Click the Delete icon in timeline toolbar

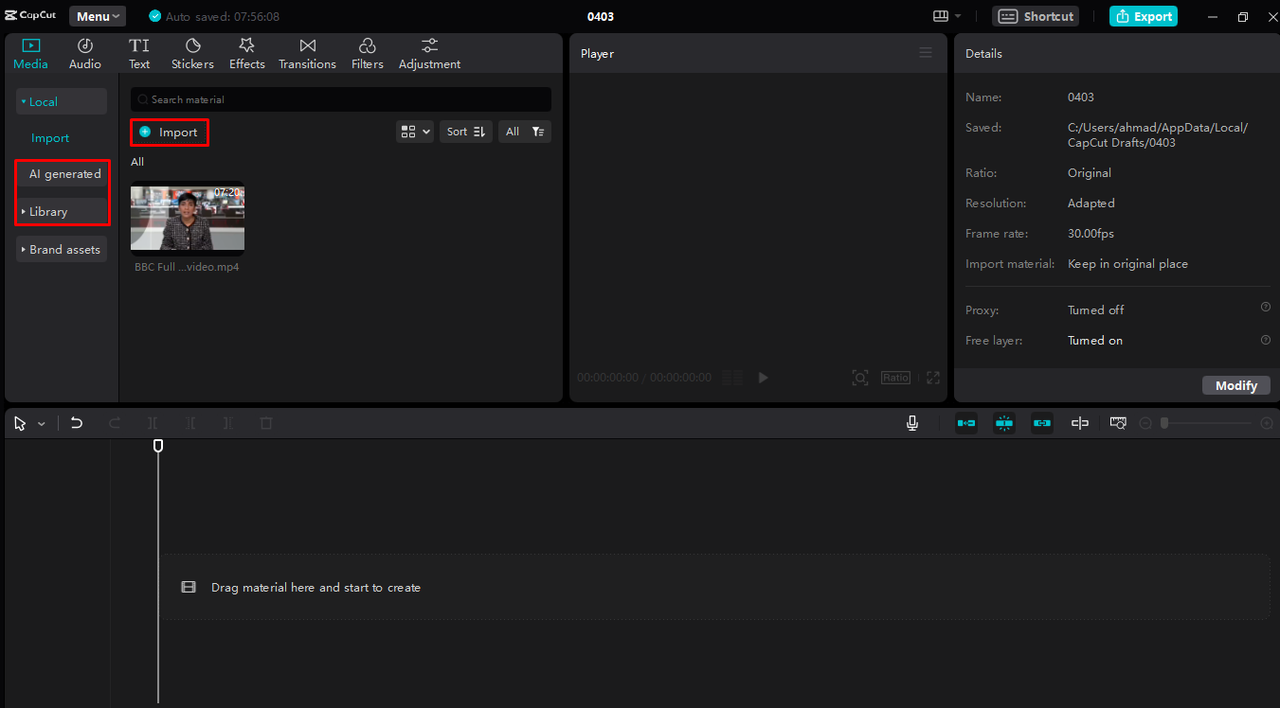point(266,423)
